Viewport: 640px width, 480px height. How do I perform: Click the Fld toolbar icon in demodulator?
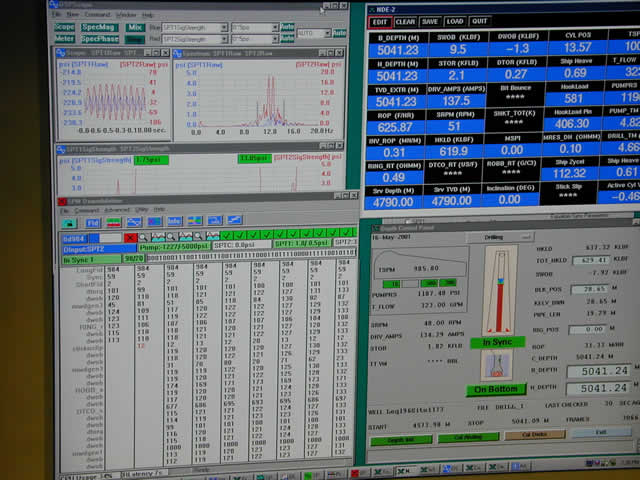(92, 222)
